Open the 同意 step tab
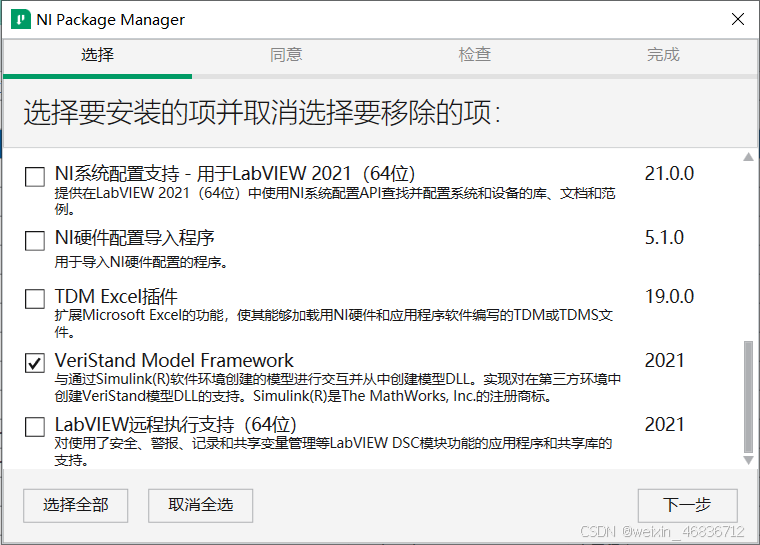The width and height of the screenshot is (760, 545). click(286, 55)
